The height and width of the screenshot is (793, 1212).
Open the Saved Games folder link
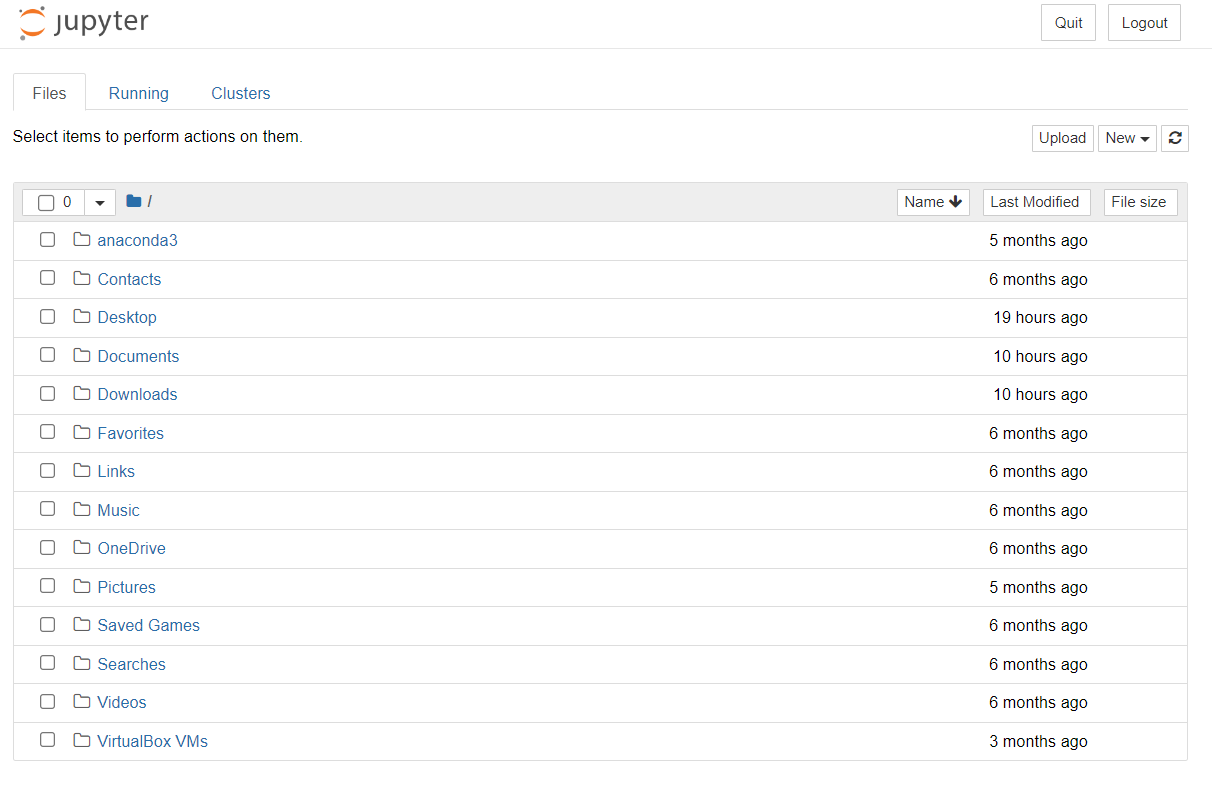148,625
